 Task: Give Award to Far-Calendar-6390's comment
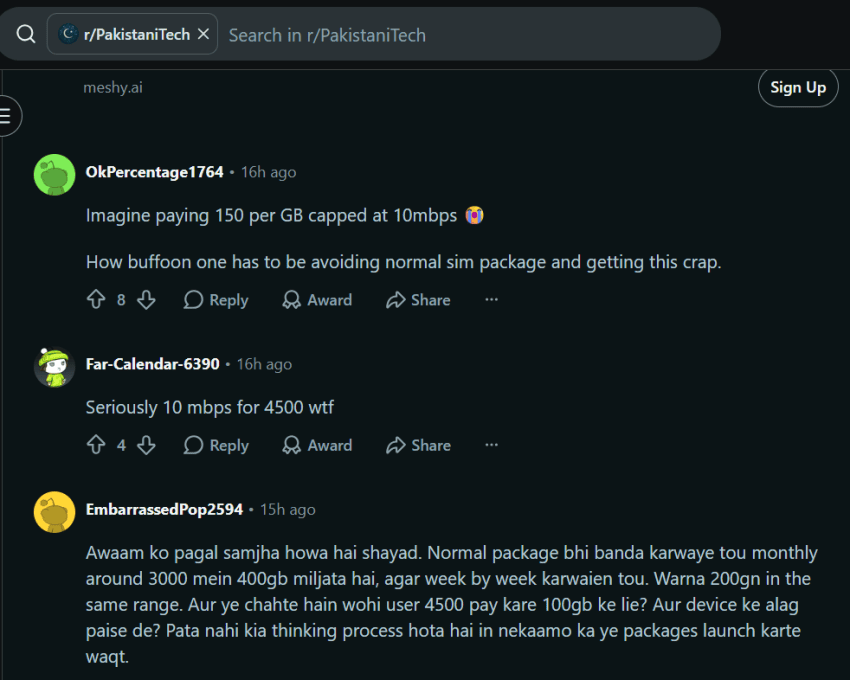[317, 445]
